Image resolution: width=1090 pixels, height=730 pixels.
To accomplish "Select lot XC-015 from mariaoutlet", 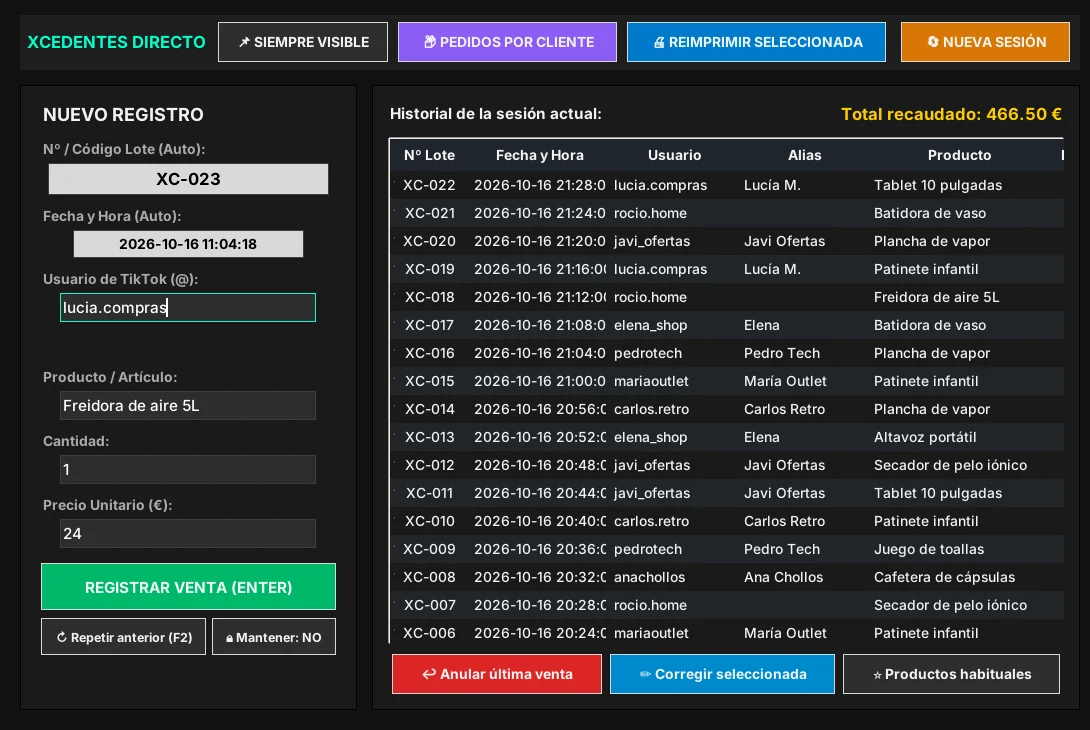I will (727, 381).
